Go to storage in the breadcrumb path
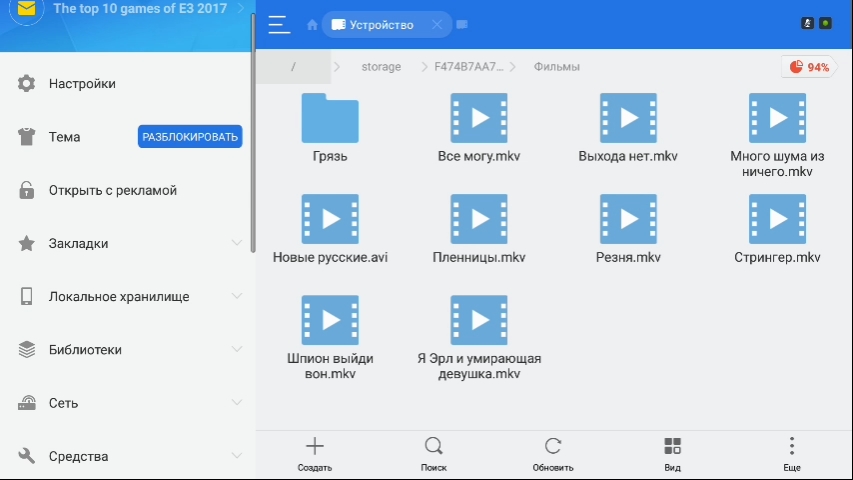Viewport: 853px width, 480px height. 381,67
